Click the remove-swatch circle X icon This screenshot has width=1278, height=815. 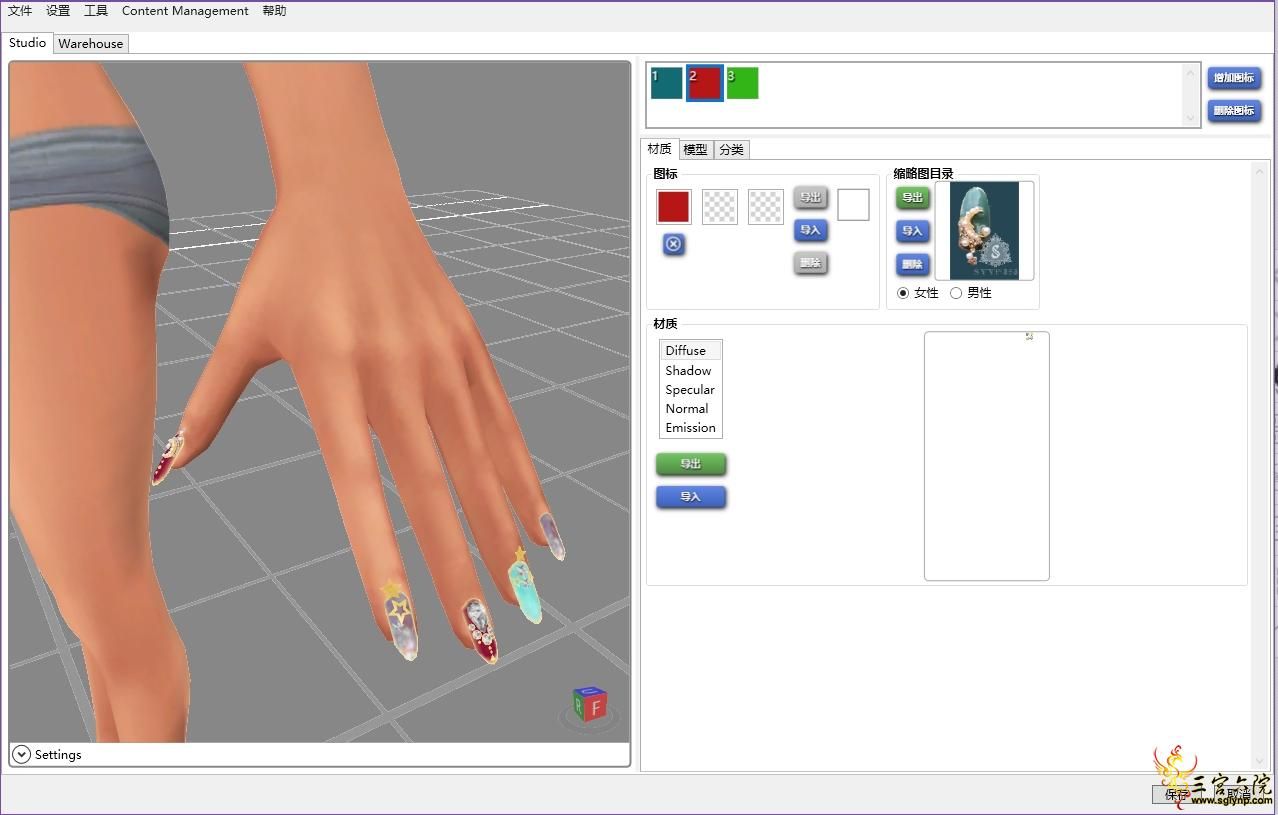(674, 244)
